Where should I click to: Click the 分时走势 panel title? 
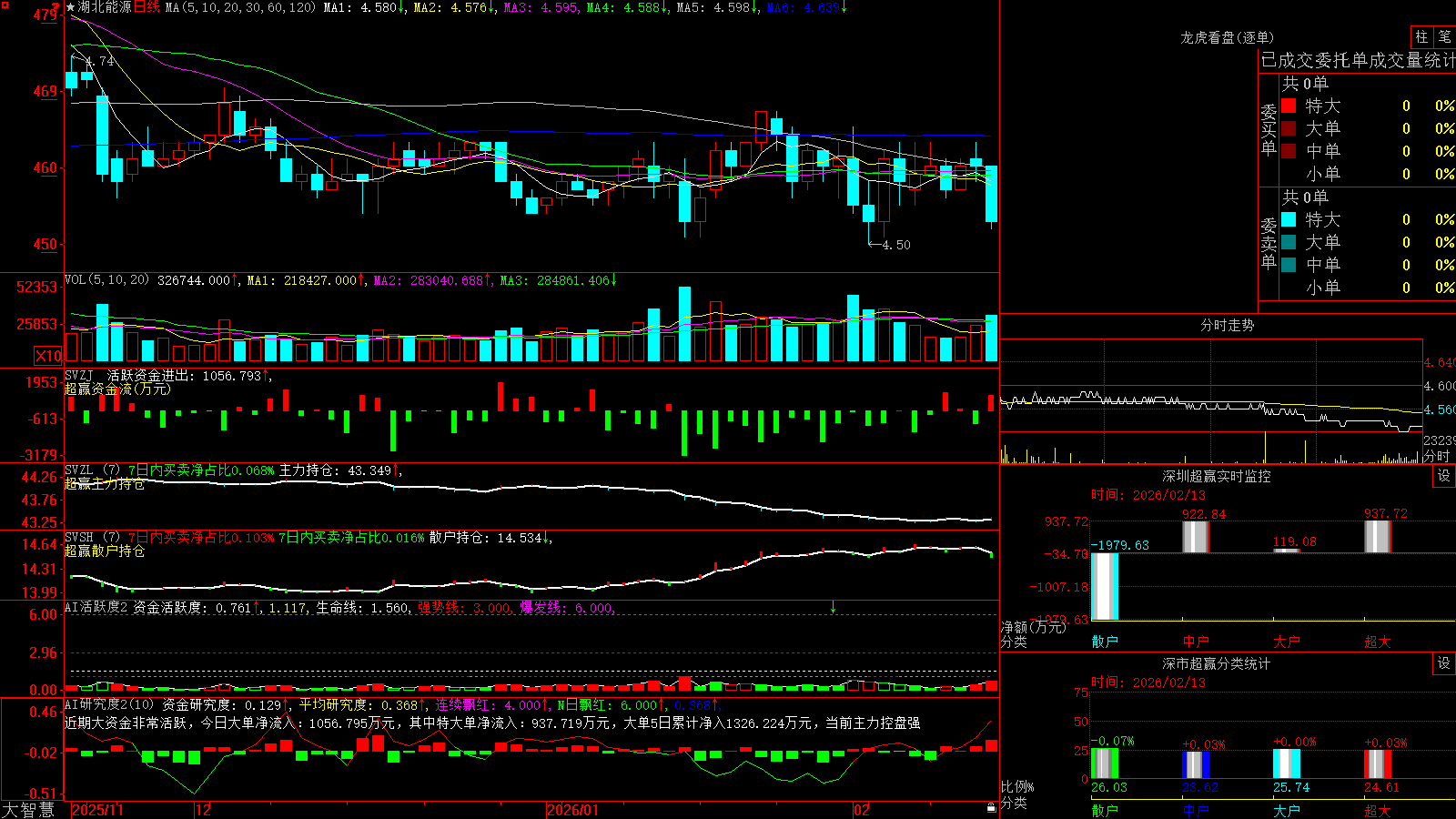[x=1227, y=325]
